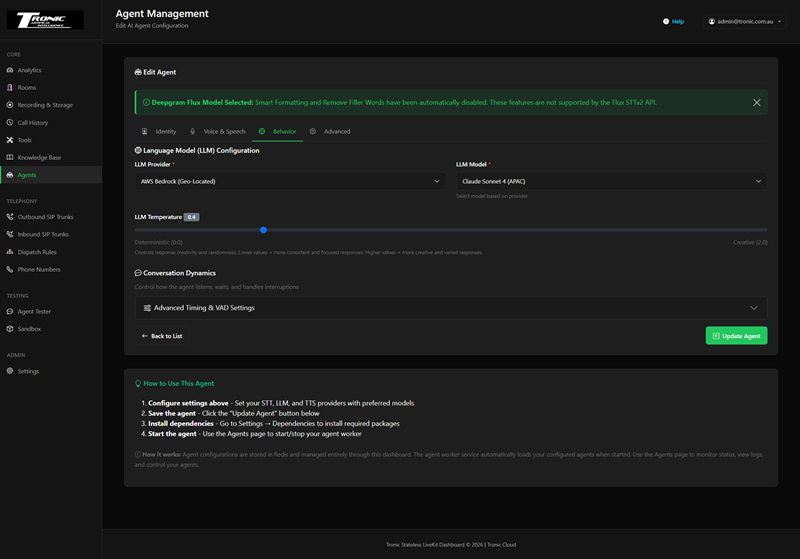Click the Update Agent button
800x559 pixels.
736,336
